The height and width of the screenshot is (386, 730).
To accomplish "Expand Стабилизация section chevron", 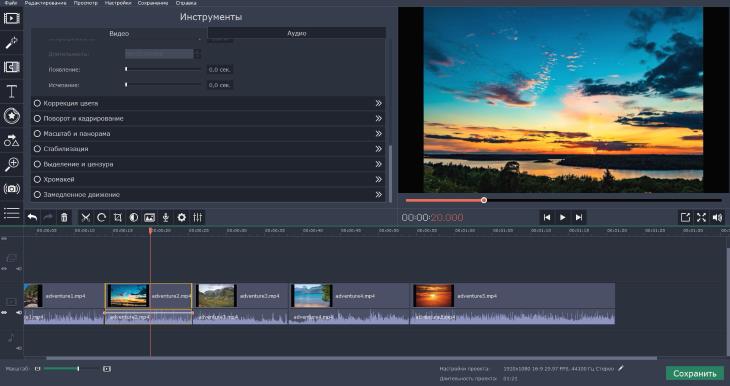I will tap(379, 149).
